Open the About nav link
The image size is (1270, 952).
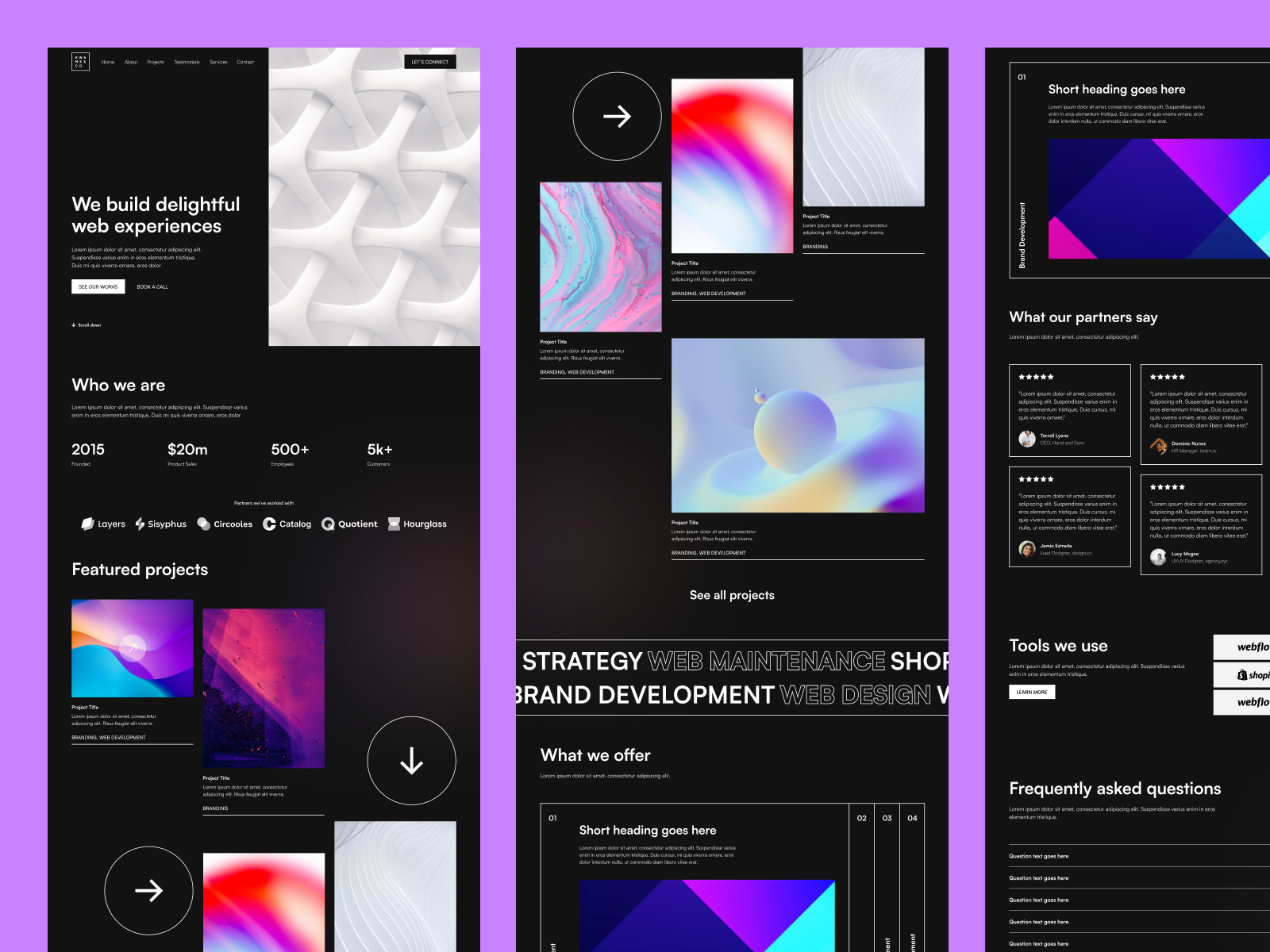pyautogui.click(x=131, y=62)
